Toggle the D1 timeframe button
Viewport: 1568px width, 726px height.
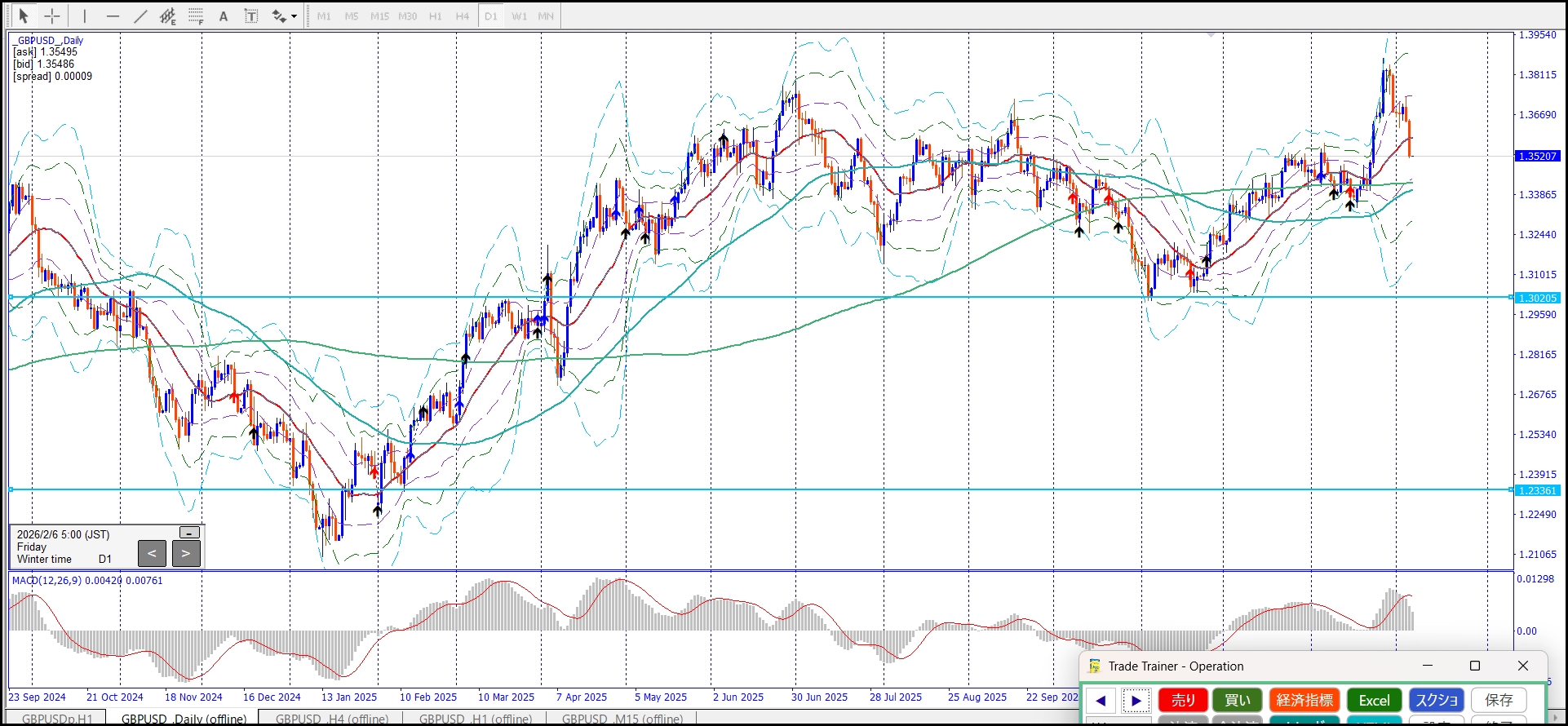point(490,15)
